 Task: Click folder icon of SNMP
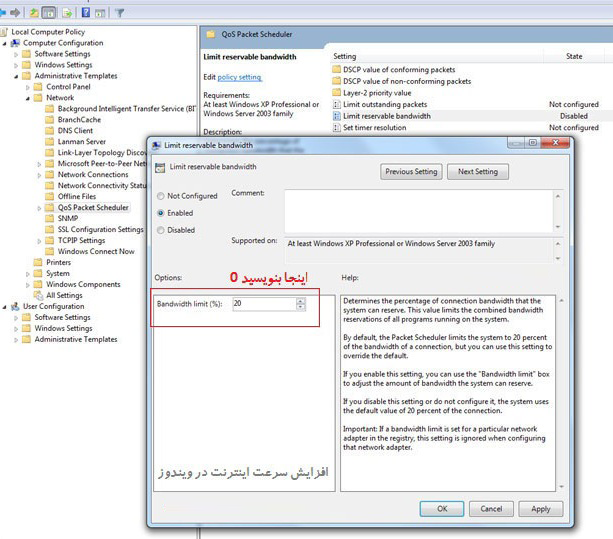click(49, 218)
